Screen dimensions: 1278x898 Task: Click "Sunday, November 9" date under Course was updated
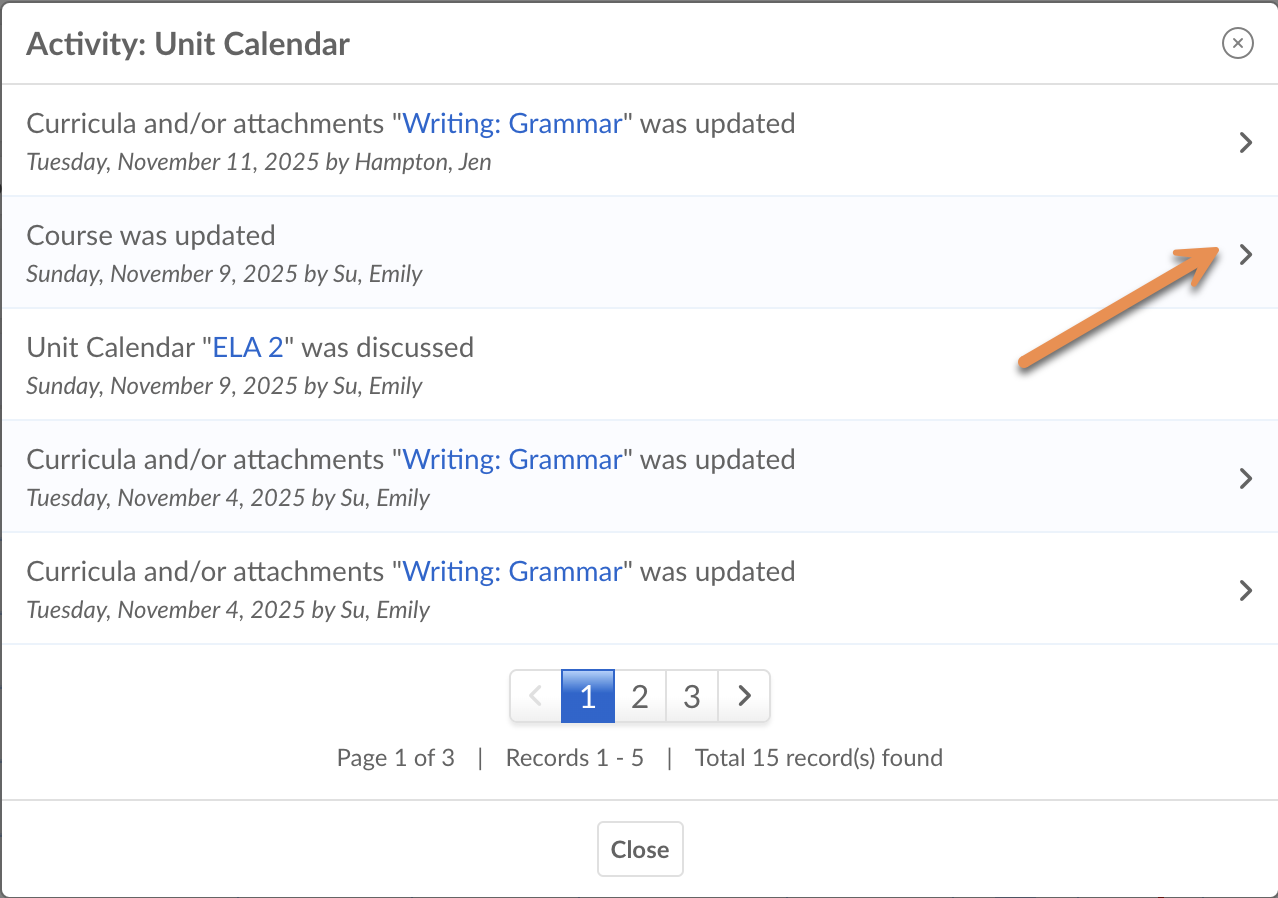(x=224, y=274)
